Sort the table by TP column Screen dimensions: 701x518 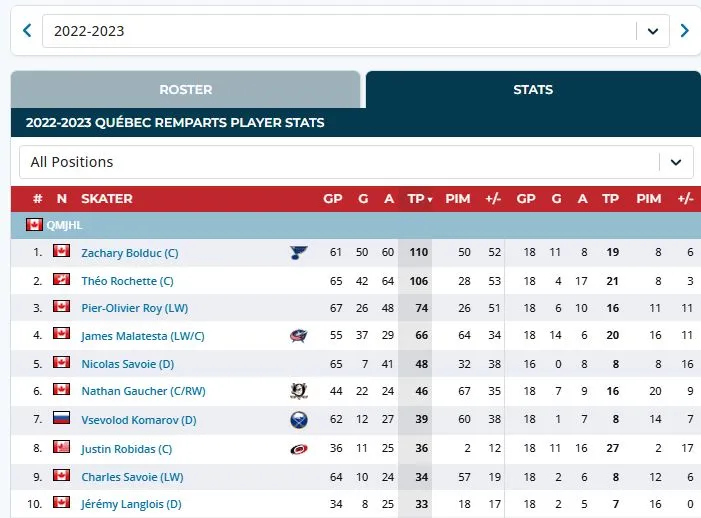coord(419,199)
